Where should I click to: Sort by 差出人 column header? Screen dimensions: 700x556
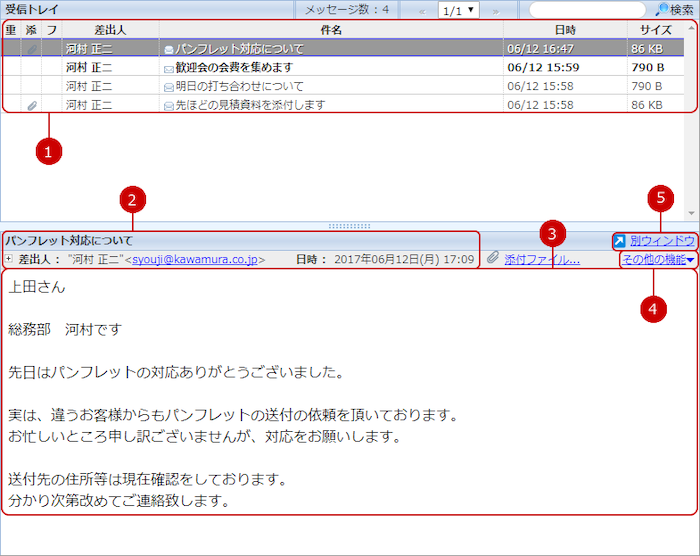point(109,30)
